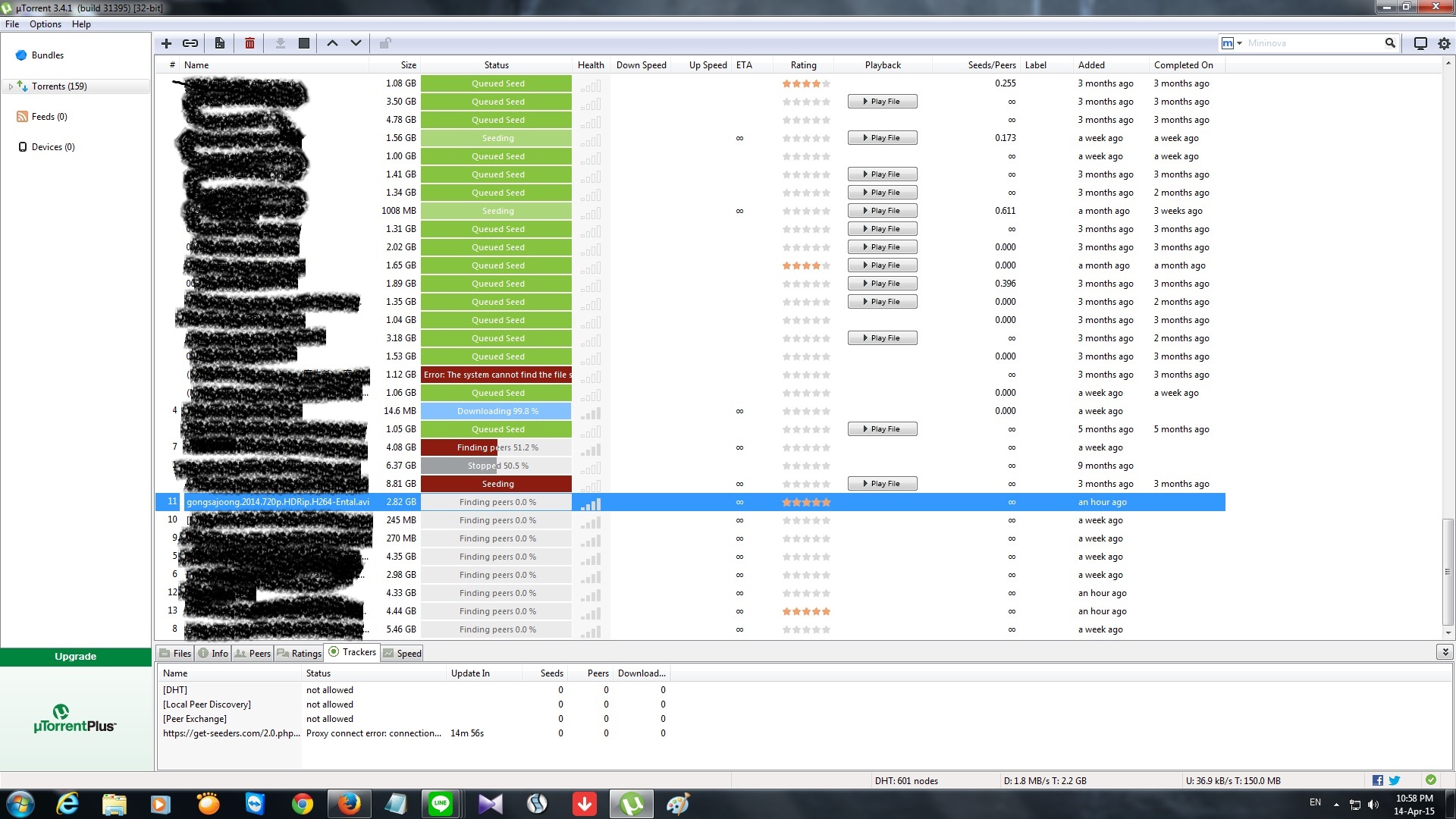Open the Options menu
Screen dimensions: 1456x819
pyautogui.click(x=45, y=24)
